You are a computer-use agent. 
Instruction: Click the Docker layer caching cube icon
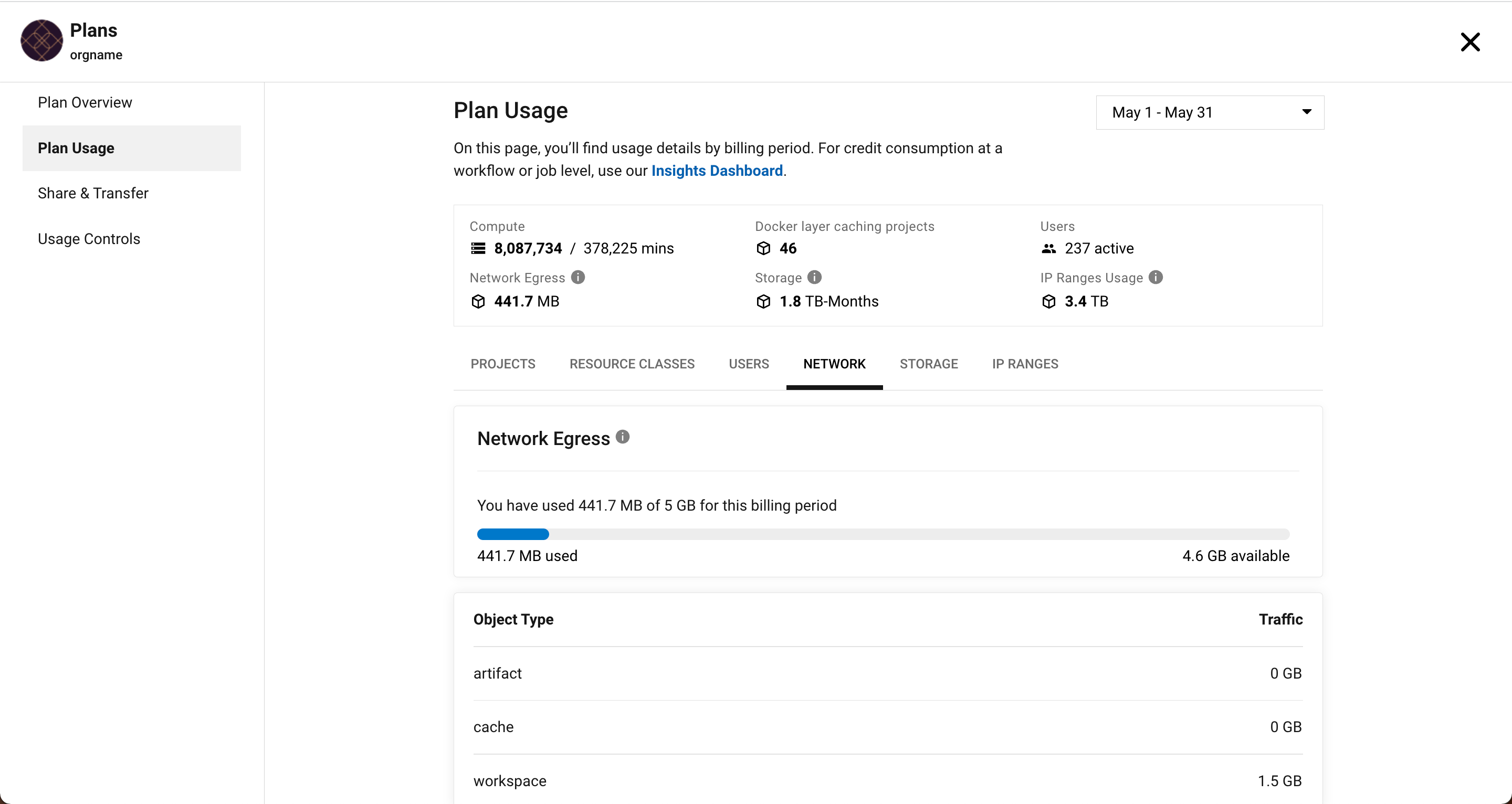tap(764, 249)
